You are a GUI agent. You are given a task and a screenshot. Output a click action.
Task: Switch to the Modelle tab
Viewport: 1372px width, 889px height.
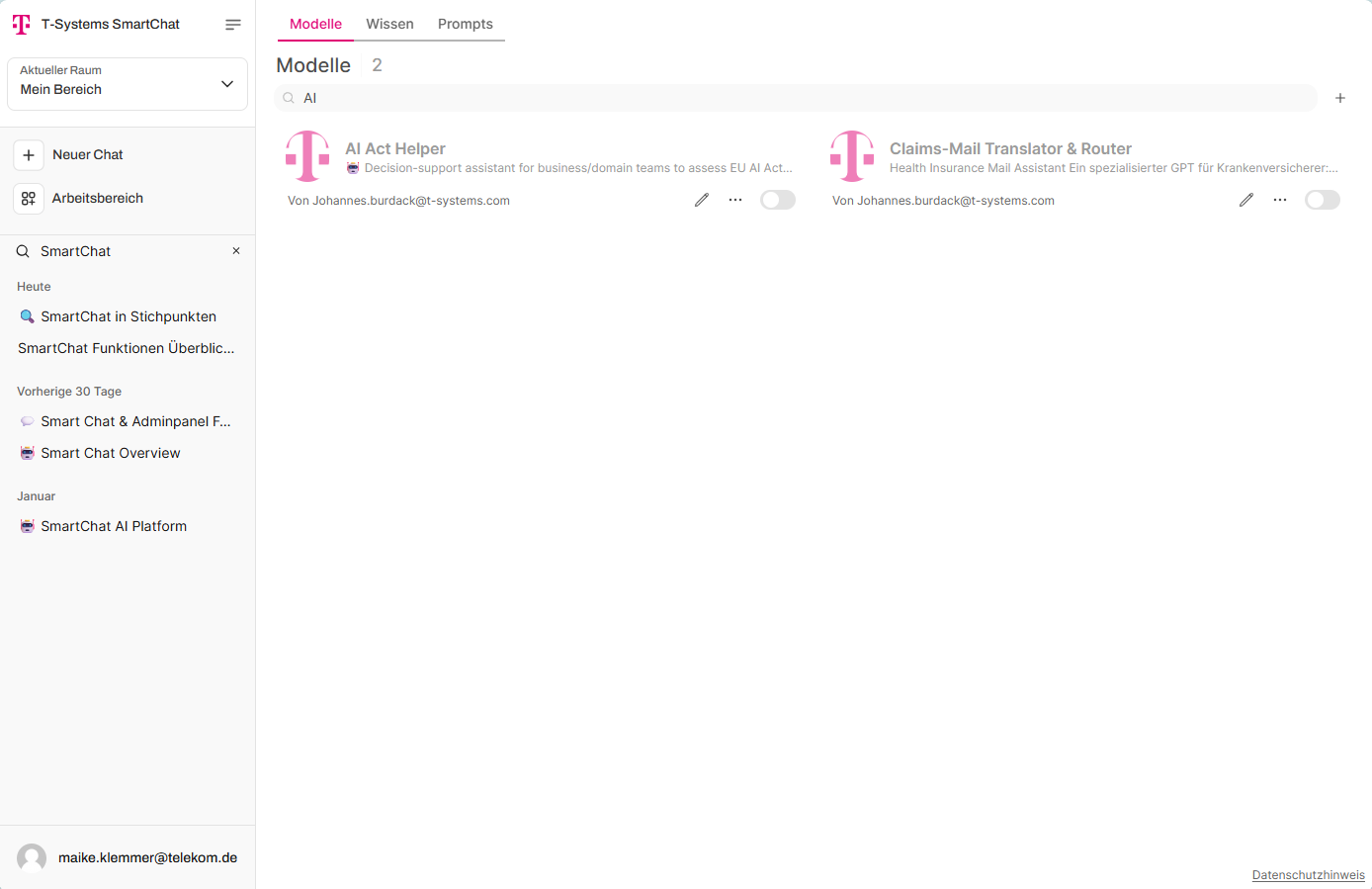315,24
